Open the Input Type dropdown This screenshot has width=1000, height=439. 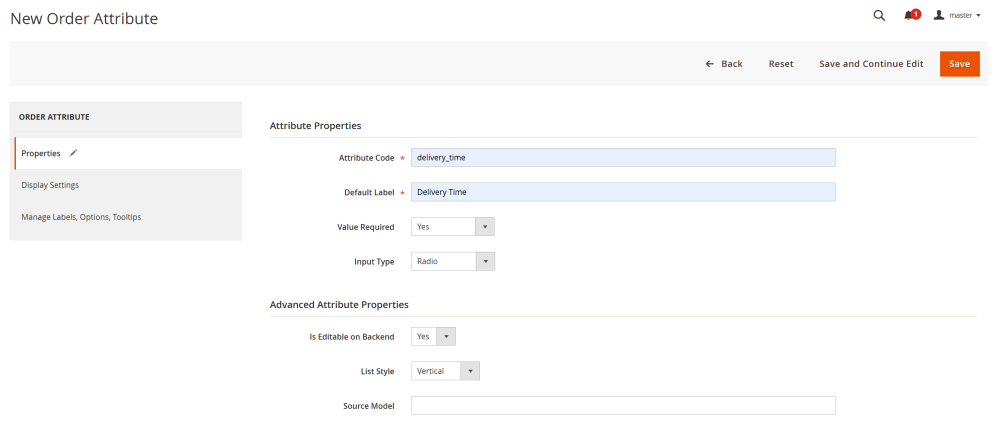pyautogui.click(x=453, y=262)
